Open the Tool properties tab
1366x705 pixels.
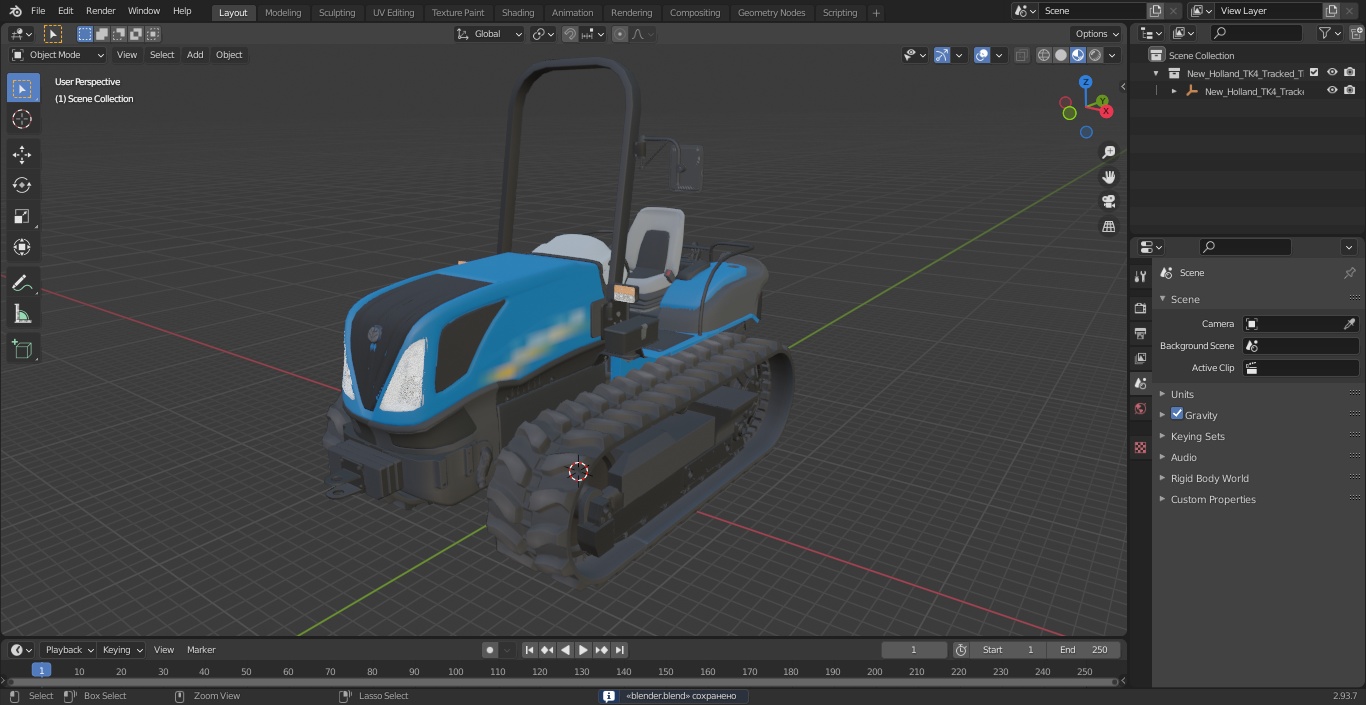(1140, 277)
